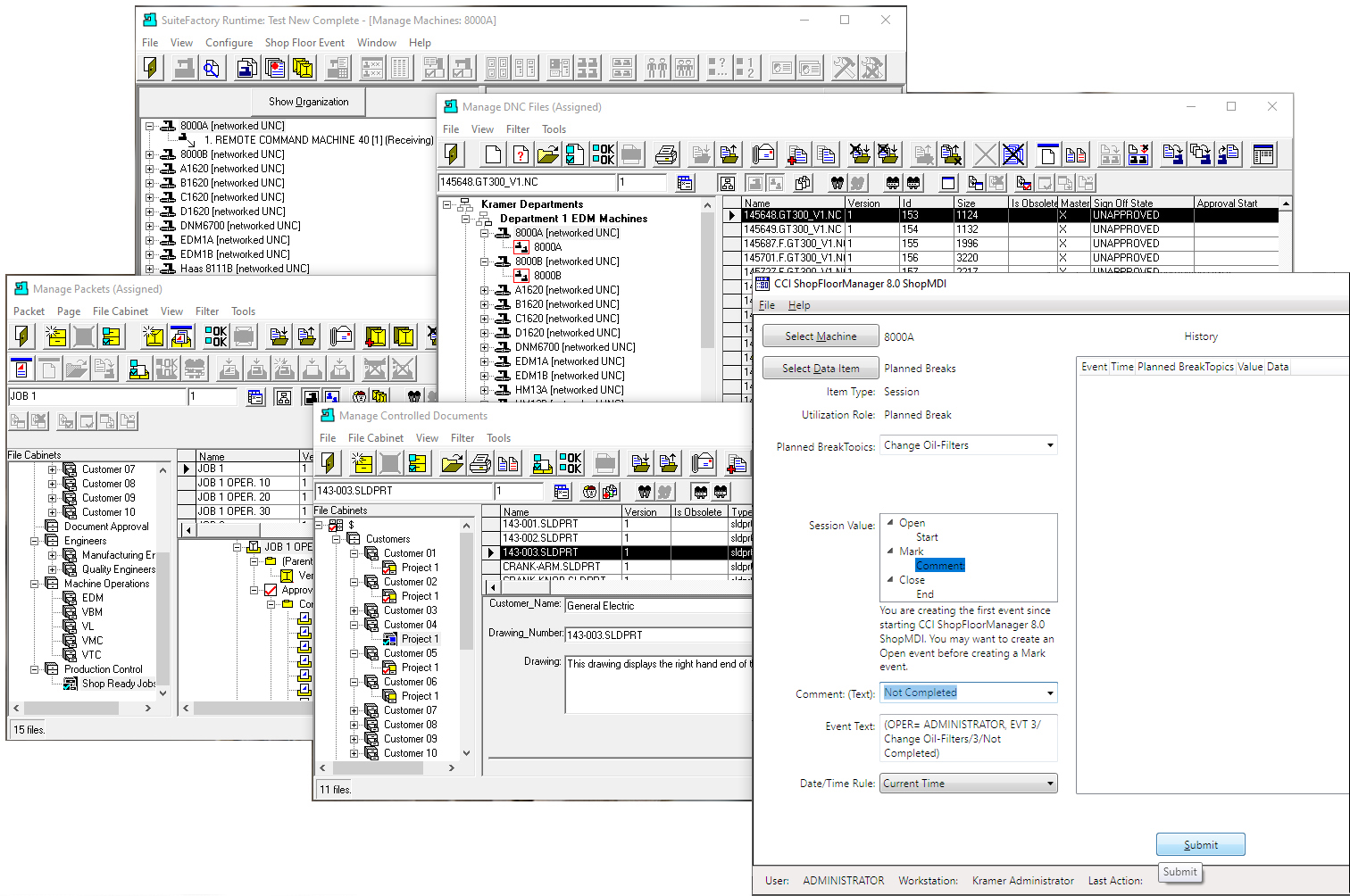The height and width of the screenshot is (896, 1350).
Task: Click the JOB 1 name field in Manage Packets
Action: click(97, 396)
